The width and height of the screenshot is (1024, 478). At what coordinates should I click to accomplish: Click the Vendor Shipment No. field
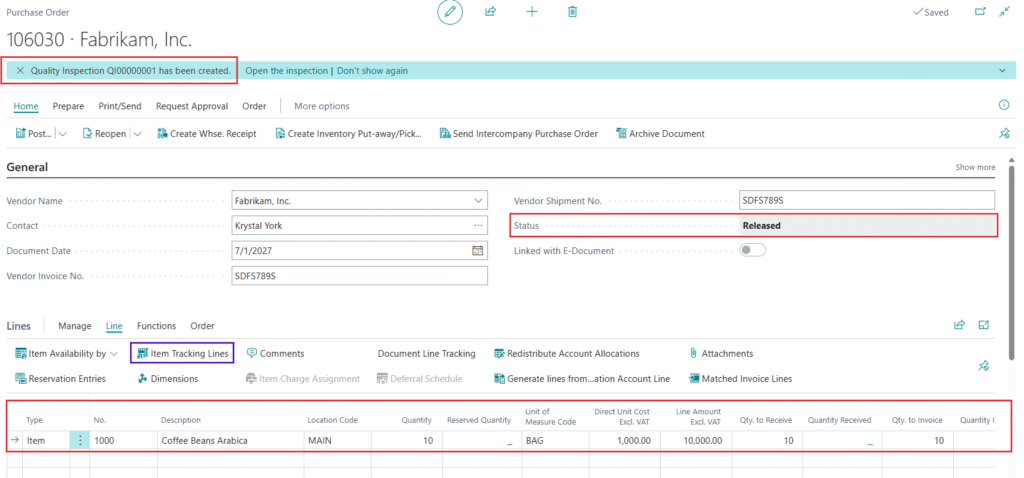click(867, 200)
